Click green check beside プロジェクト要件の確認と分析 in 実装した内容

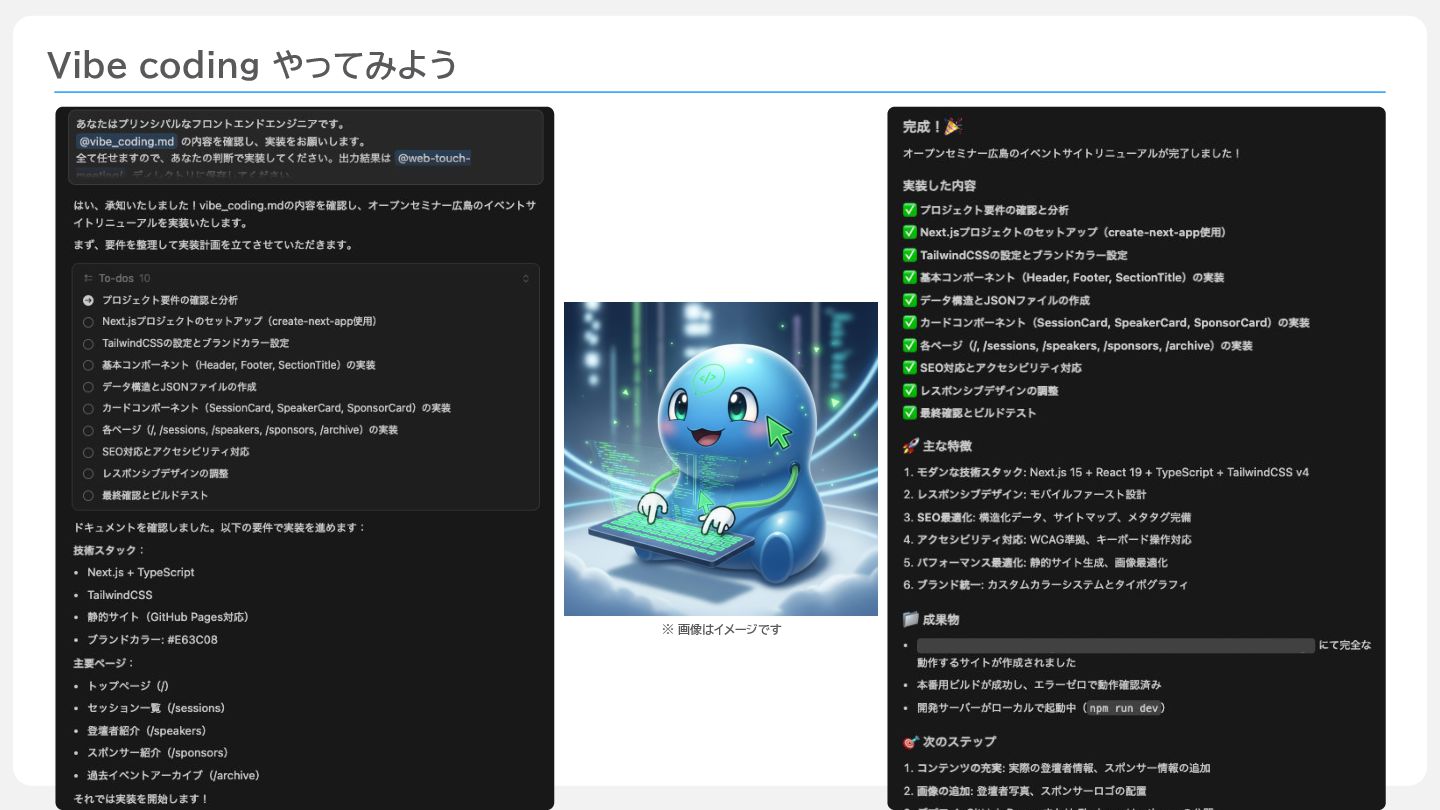(909, 210)
